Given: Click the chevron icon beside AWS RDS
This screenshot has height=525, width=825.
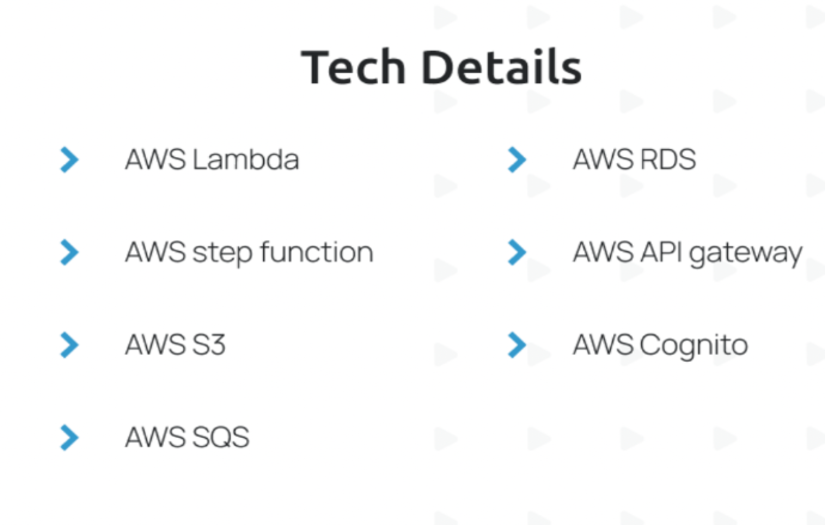Looking at the screenshot, I should pyautogui.click(x=516, y=159).
